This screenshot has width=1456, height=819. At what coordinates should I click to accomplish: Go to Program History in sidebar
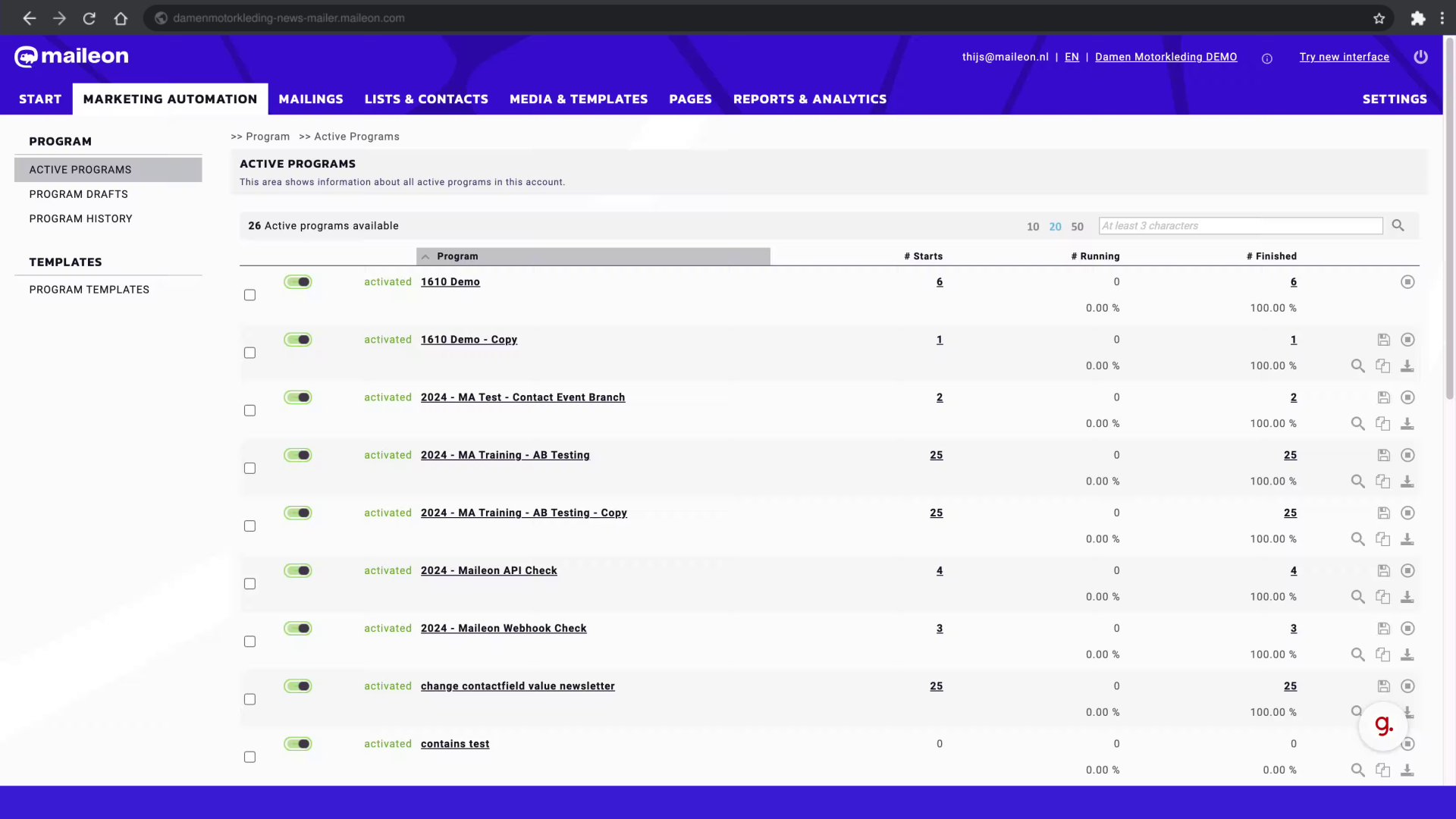tap(81, 218)
